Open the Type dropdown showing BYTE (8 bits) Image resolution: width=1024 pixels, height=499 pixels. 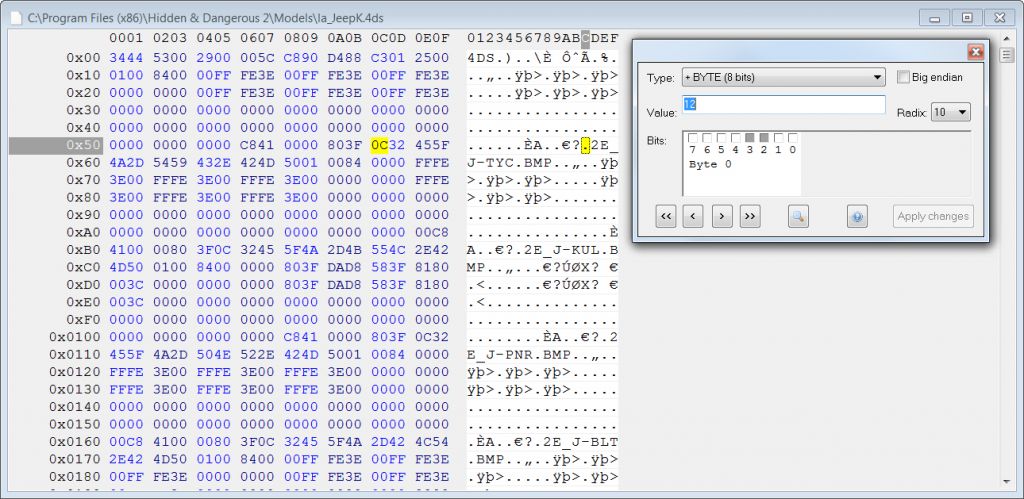pos(783,77)
